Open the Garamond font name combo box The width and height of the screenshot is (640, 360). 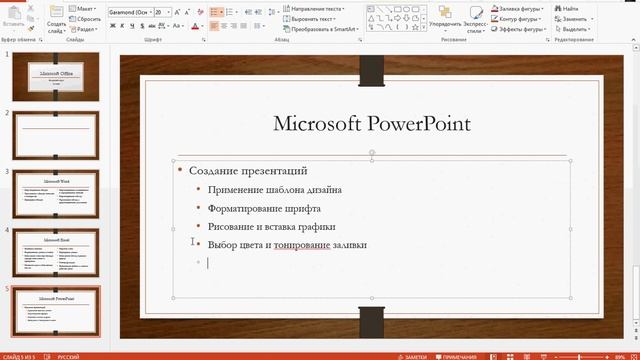pos(131,13)
